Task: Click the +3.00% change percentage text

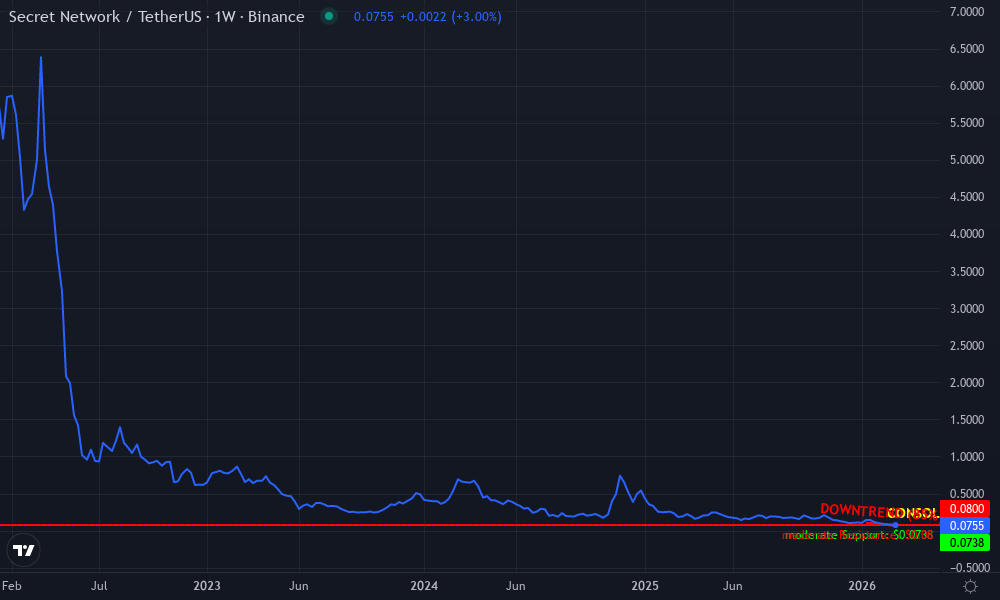Action: [x=477, y=17]
